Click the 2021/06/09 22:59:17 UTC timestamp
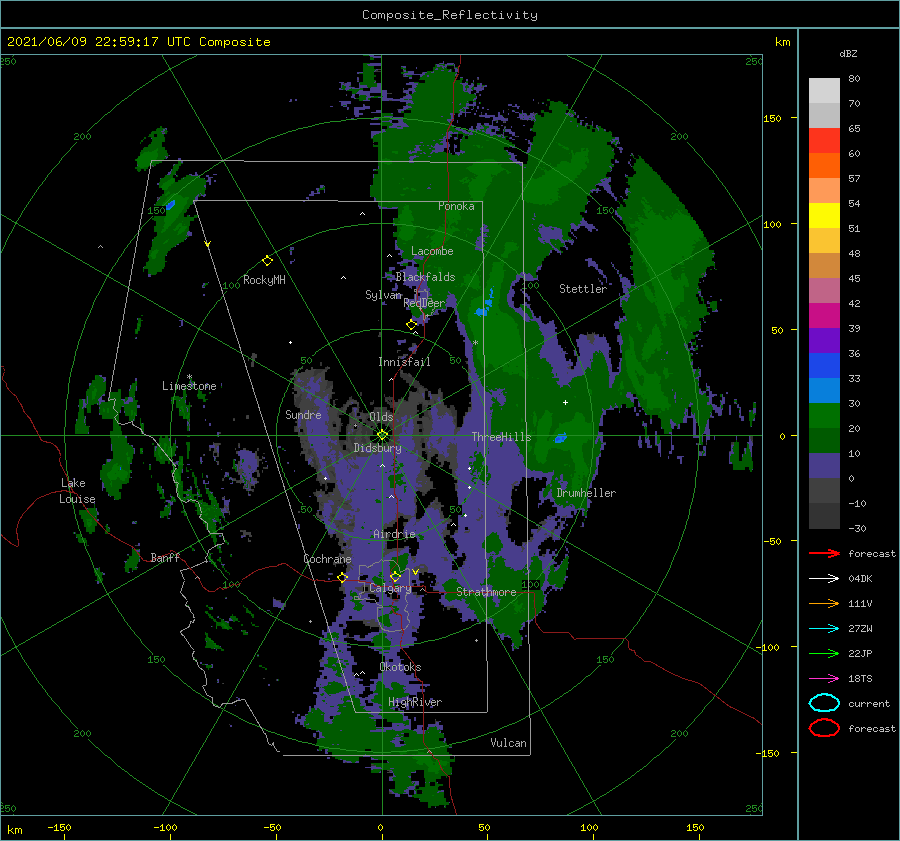The height and width of the screenshot is (841, 900). 139,42
